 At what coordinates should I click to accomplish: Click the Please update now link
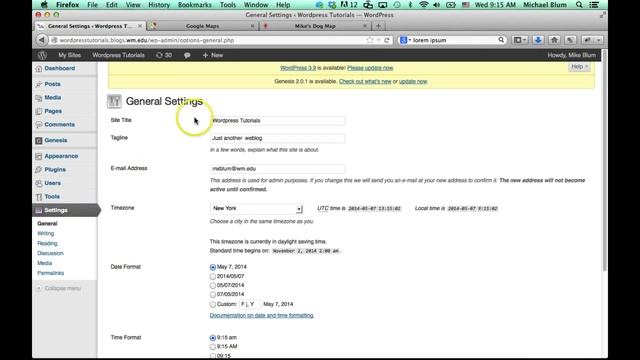pyautogui.click(x=370, y=68)
